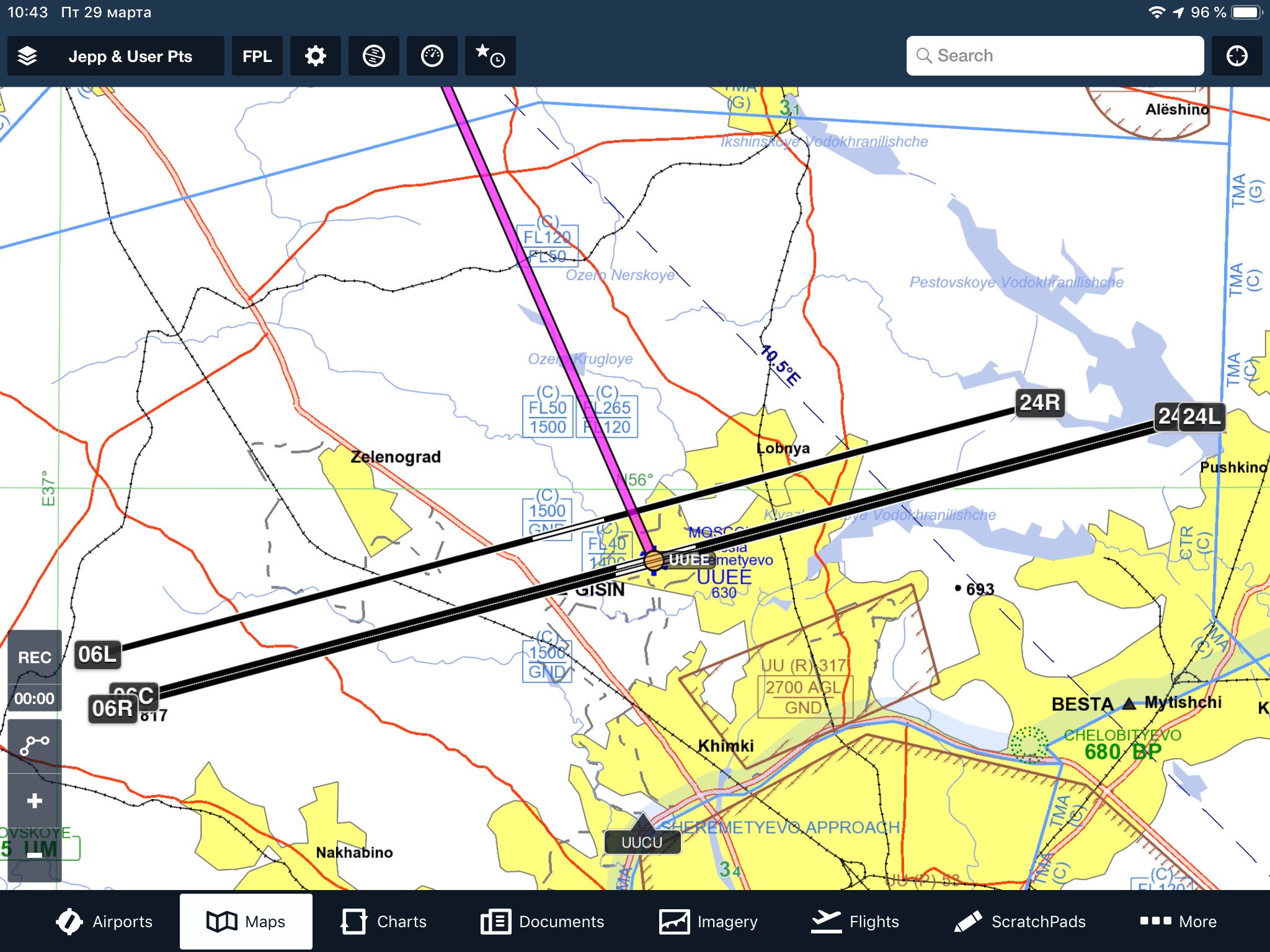Open the instrument gauge panel
This screenshot has height=952, width=1270.
[432, 56]
